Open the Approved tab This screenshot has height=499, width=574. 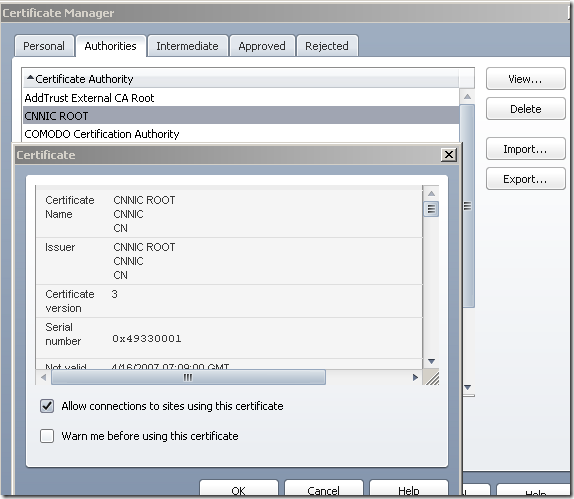(x=262, y=46)
